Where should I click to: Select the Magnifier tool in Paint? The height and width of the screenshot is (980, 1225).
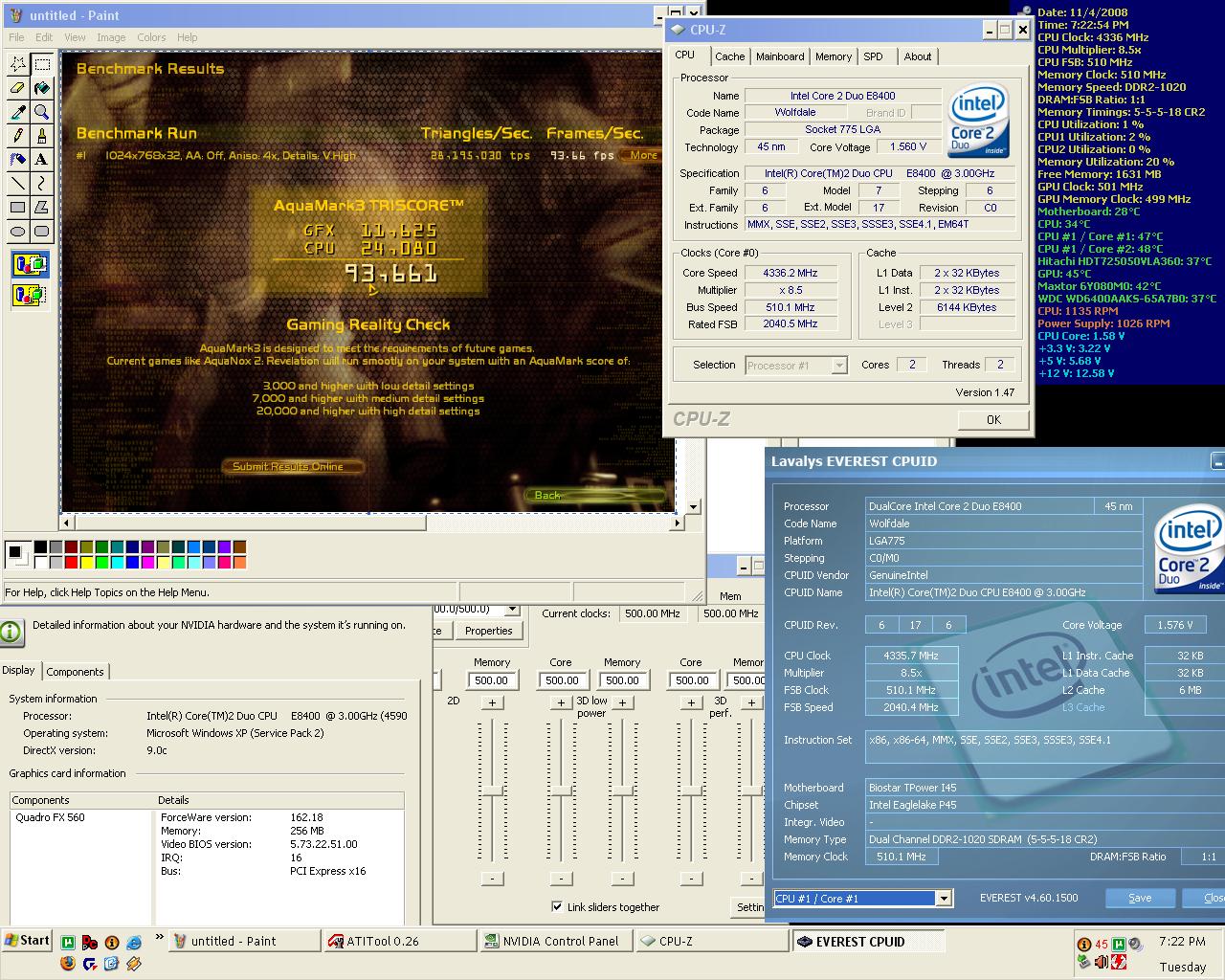click(x=42, y=112)
